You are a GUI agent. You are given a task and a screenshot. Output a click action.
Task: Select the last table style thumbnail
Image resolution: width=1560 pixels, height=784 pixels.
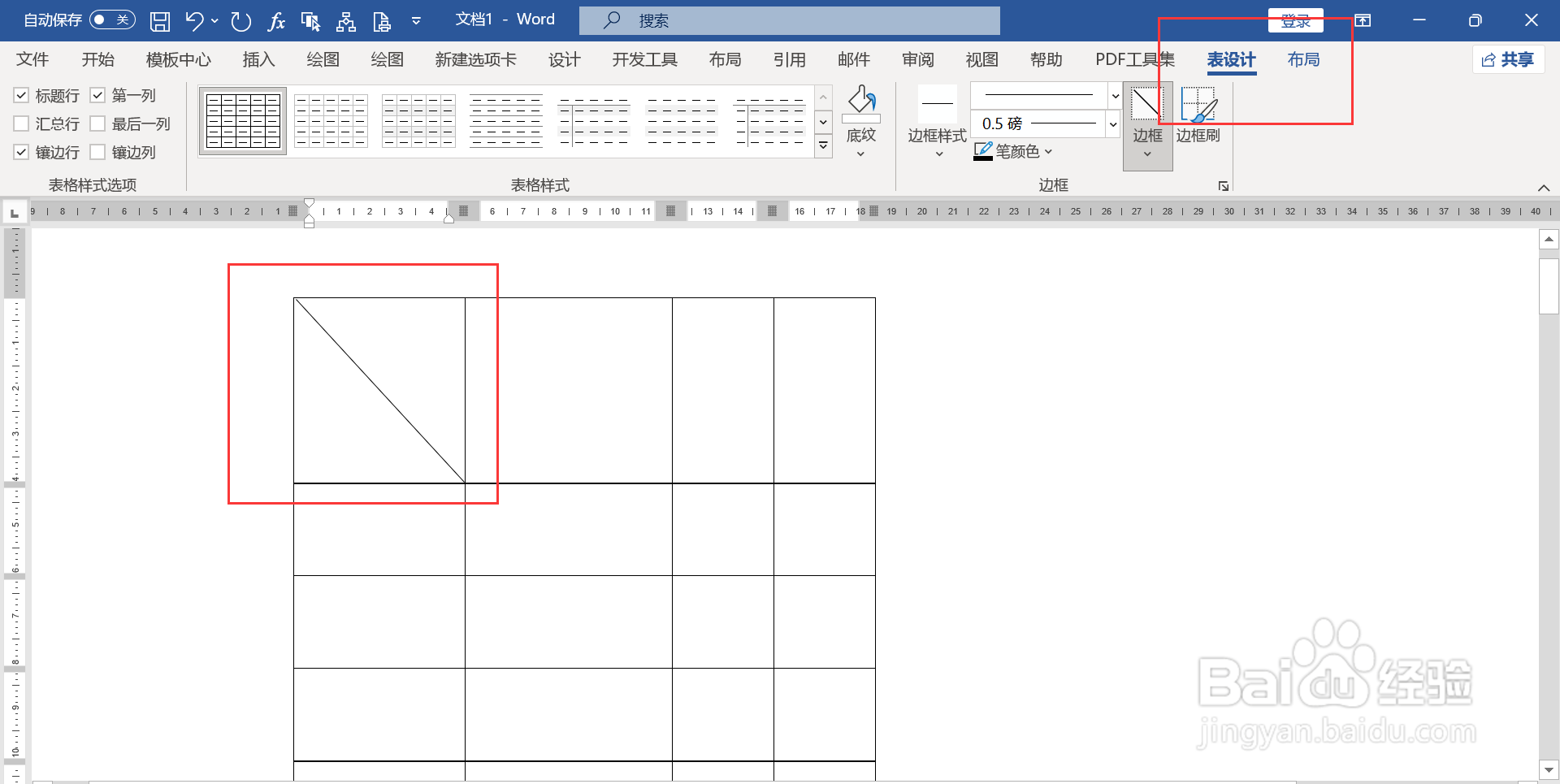pos(769,121)
